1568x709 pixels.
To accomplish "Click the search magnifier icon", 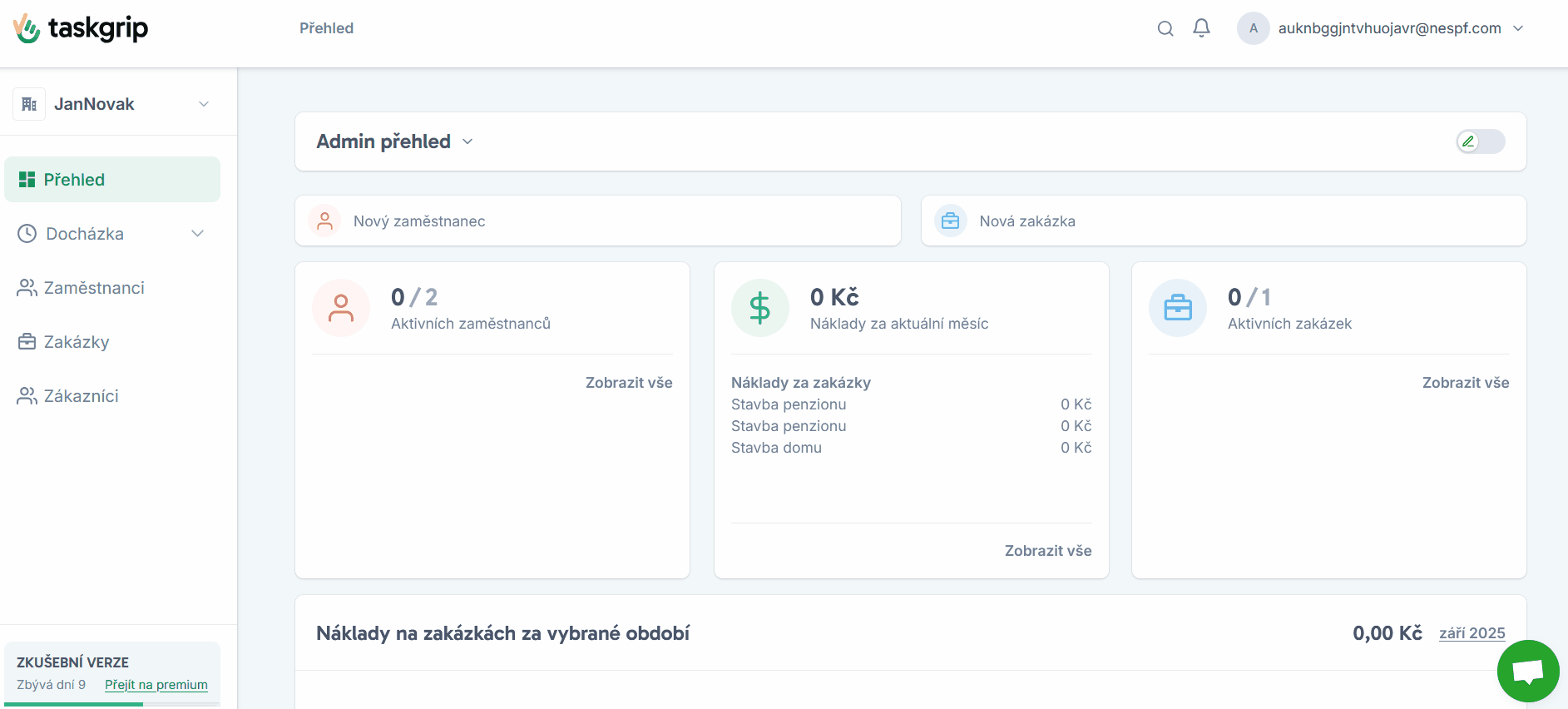I will pos(1165,28).
